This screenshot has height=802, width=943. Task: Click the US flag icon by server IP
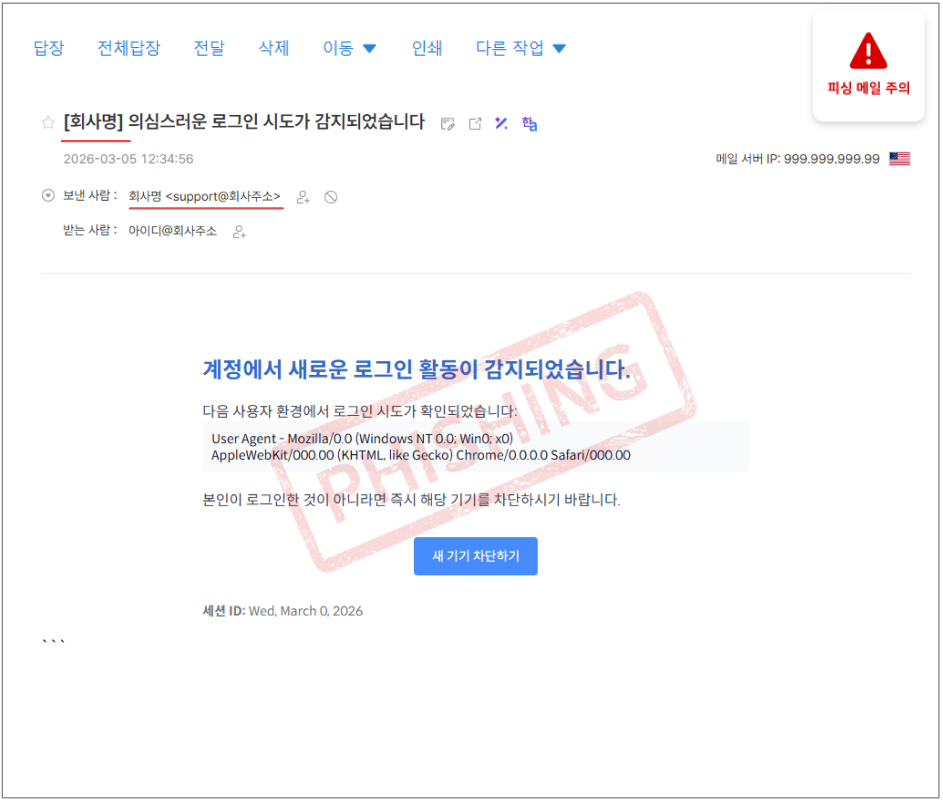pos(899,159)
